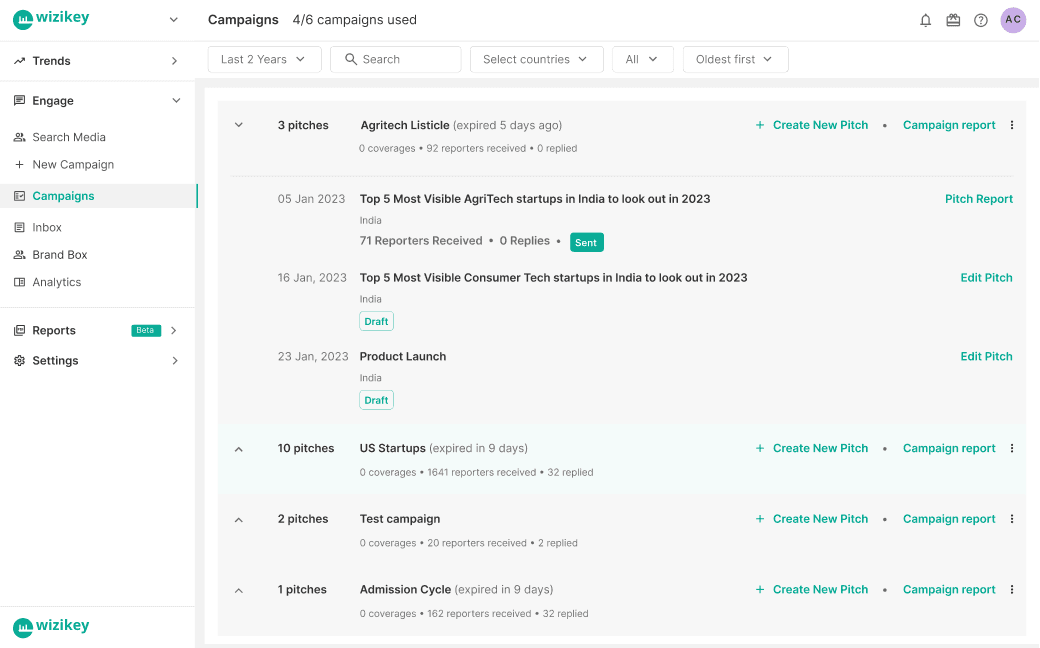Expand the Trends sidebar section
The width and height of the screenshot is (1040, 648).
(x=97, y=61)
